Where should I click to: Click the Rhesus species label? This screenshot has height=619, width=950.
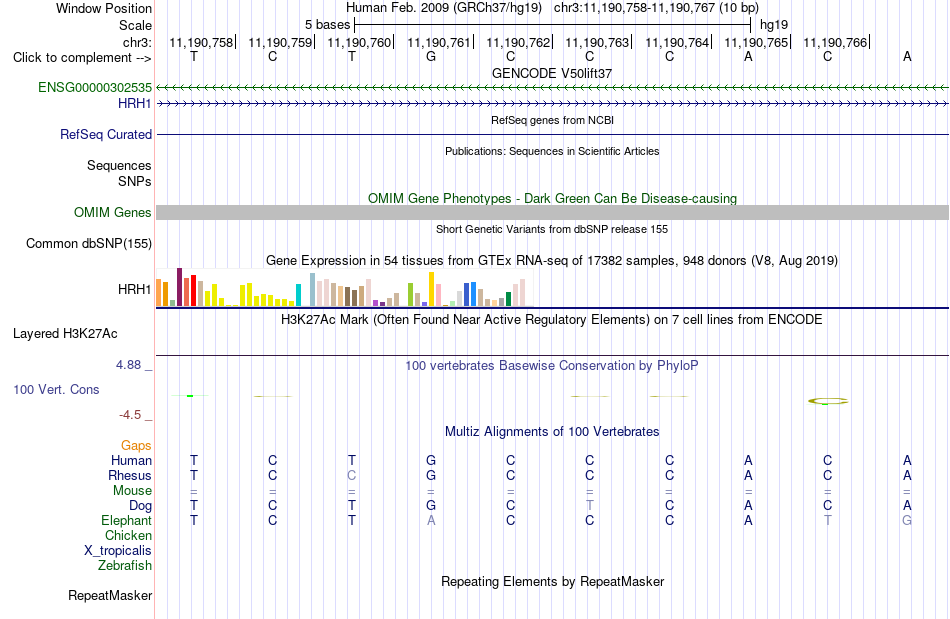pyautogui.click(x=130, y=475)
